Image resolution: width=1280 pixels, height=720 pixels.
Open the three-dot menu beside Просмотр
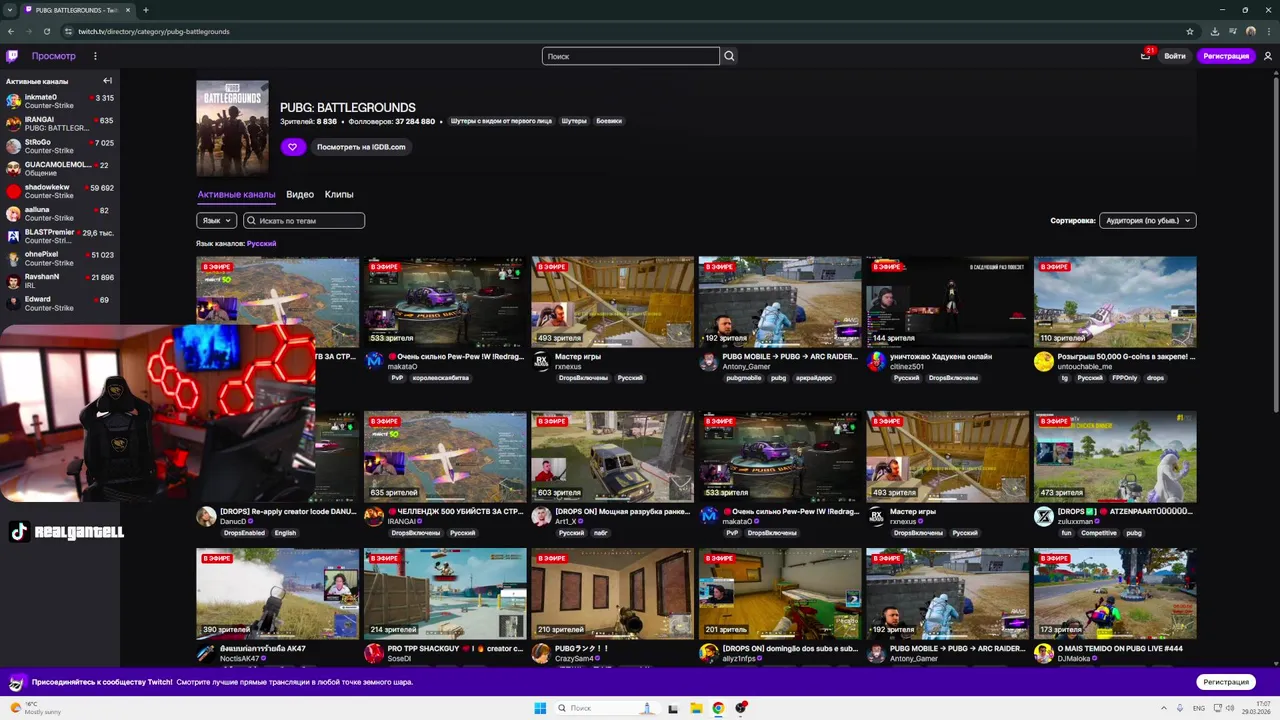click(x=95, y=56)
